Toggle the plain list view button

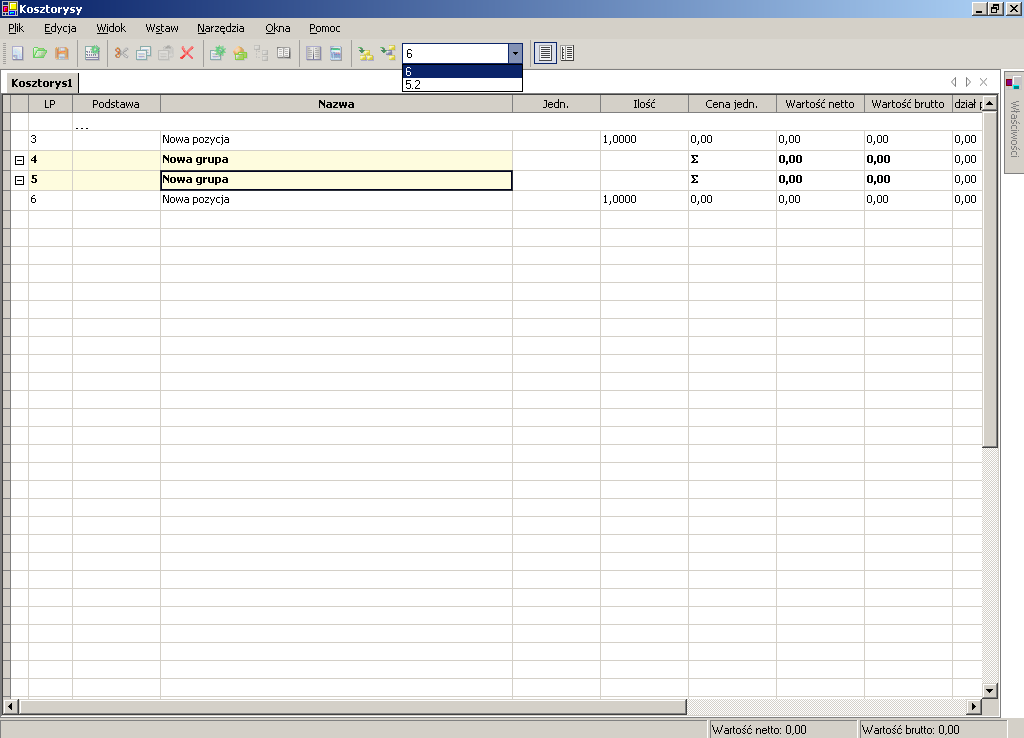click(x=545, y=54)
